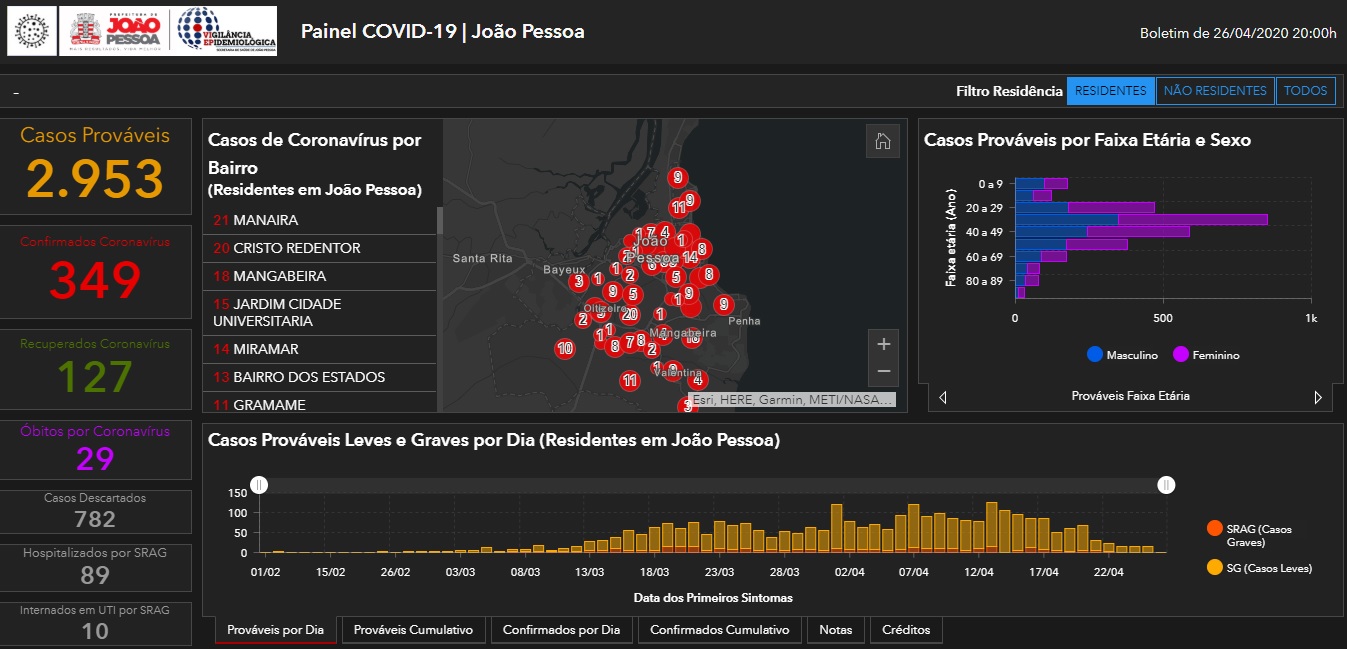
Task: Click Santa Rita label on map
Action: click(x=482, y=259)
